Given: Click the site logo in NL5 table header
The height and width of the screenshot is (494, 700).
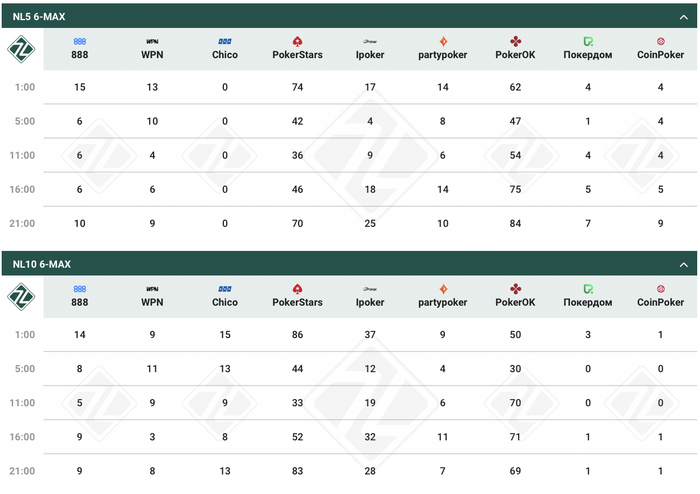Looking at the screenshot, I should point(22,48).
